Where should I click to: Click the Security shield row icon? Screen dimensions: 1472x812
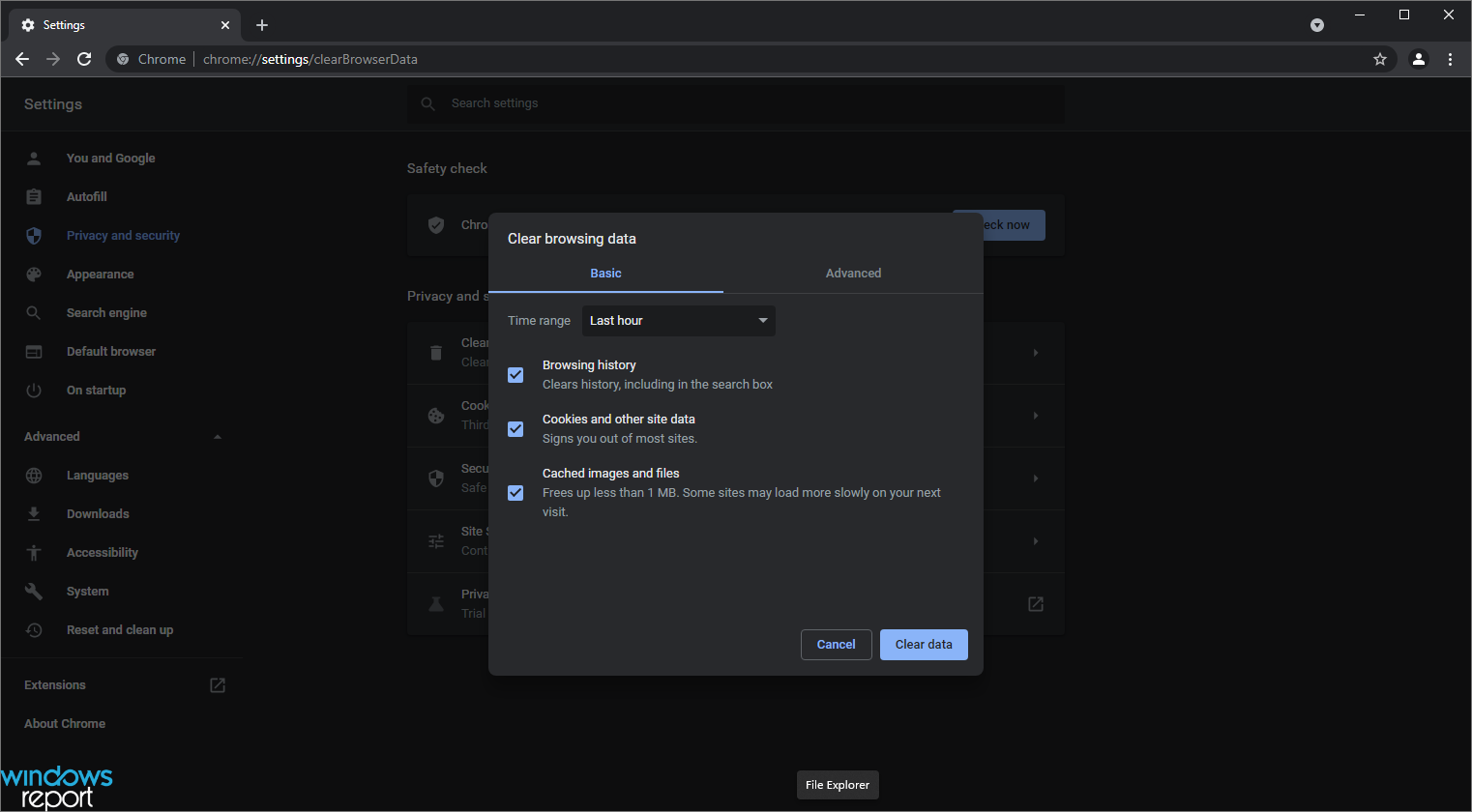click(x=436, y=478)
